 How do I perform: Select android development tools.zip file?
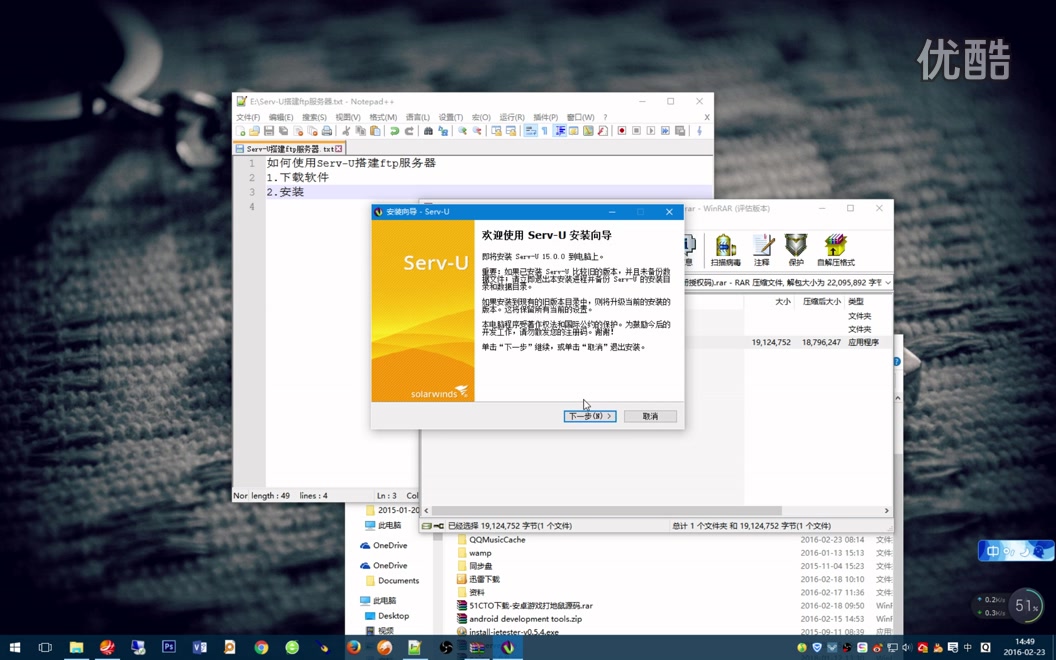click(x=519, y=619)
